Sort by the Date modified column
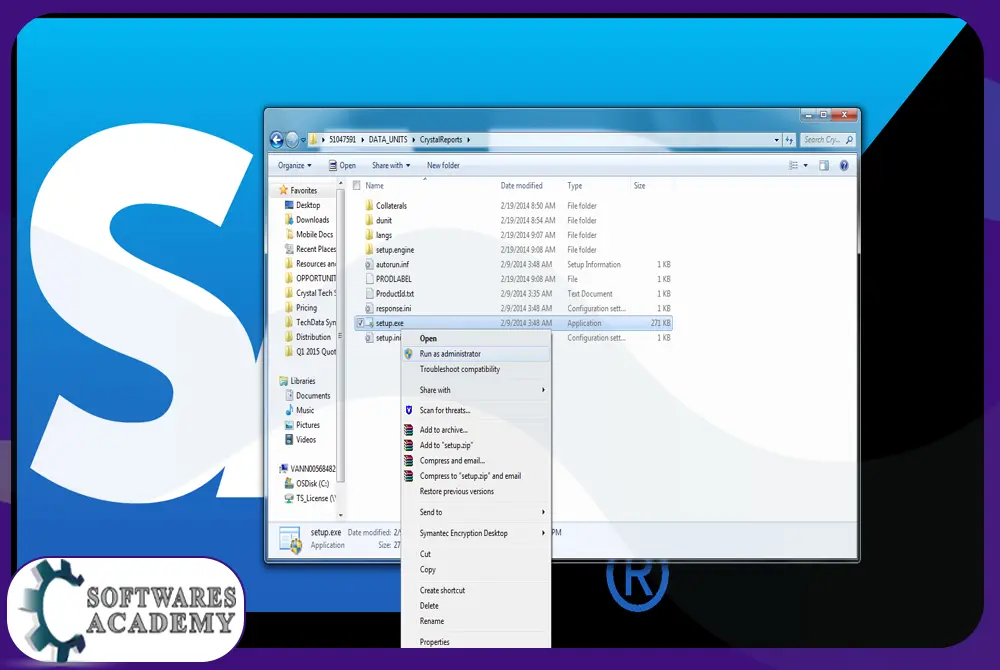Screen dimensions: 1000x670 coord(521,186)
